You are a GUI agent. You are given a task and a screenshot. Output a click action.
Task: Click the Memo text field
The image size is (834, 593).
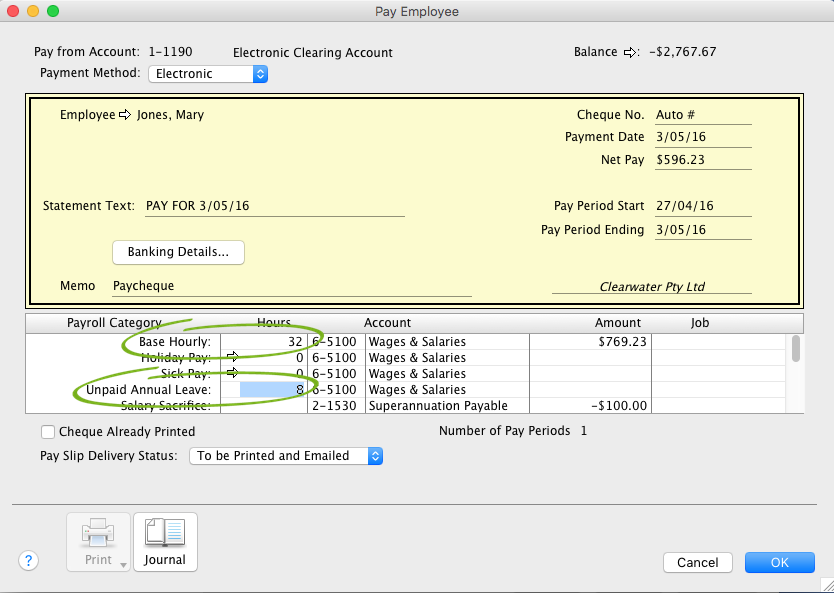290,286
